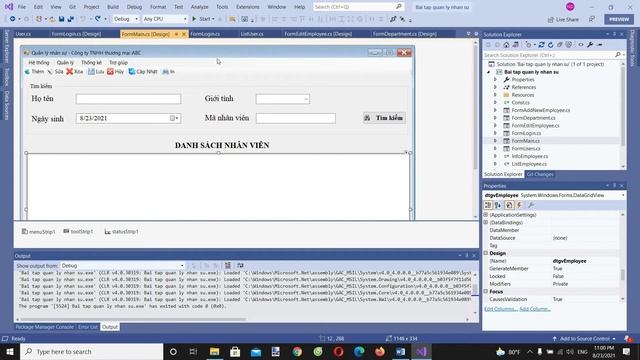Click Clear All icon in Output panel
640x360 pixels.
[x=228, y=265]
